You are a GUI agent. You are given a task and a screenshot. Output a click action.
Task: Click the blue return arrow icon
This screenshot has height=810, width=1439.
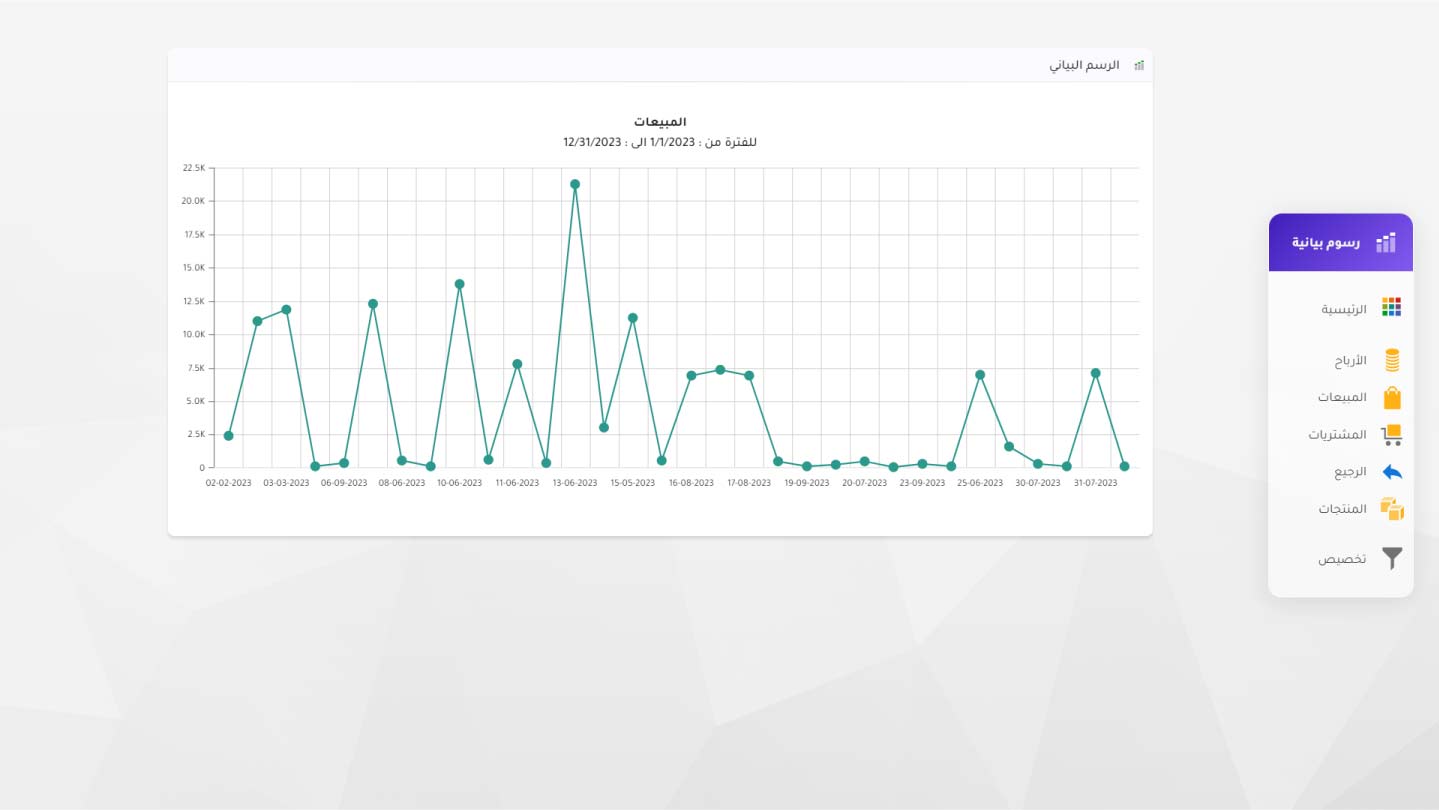(x=1391, y=472)
